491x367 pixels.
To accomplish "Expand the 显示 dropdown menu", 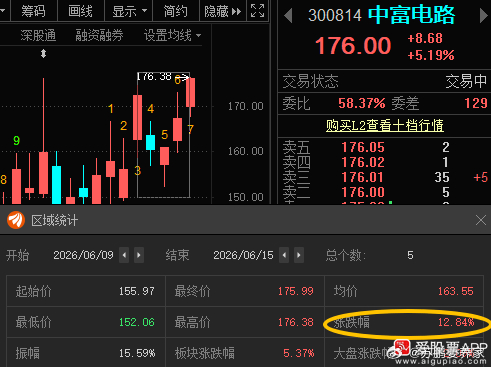I will point(129,11).
